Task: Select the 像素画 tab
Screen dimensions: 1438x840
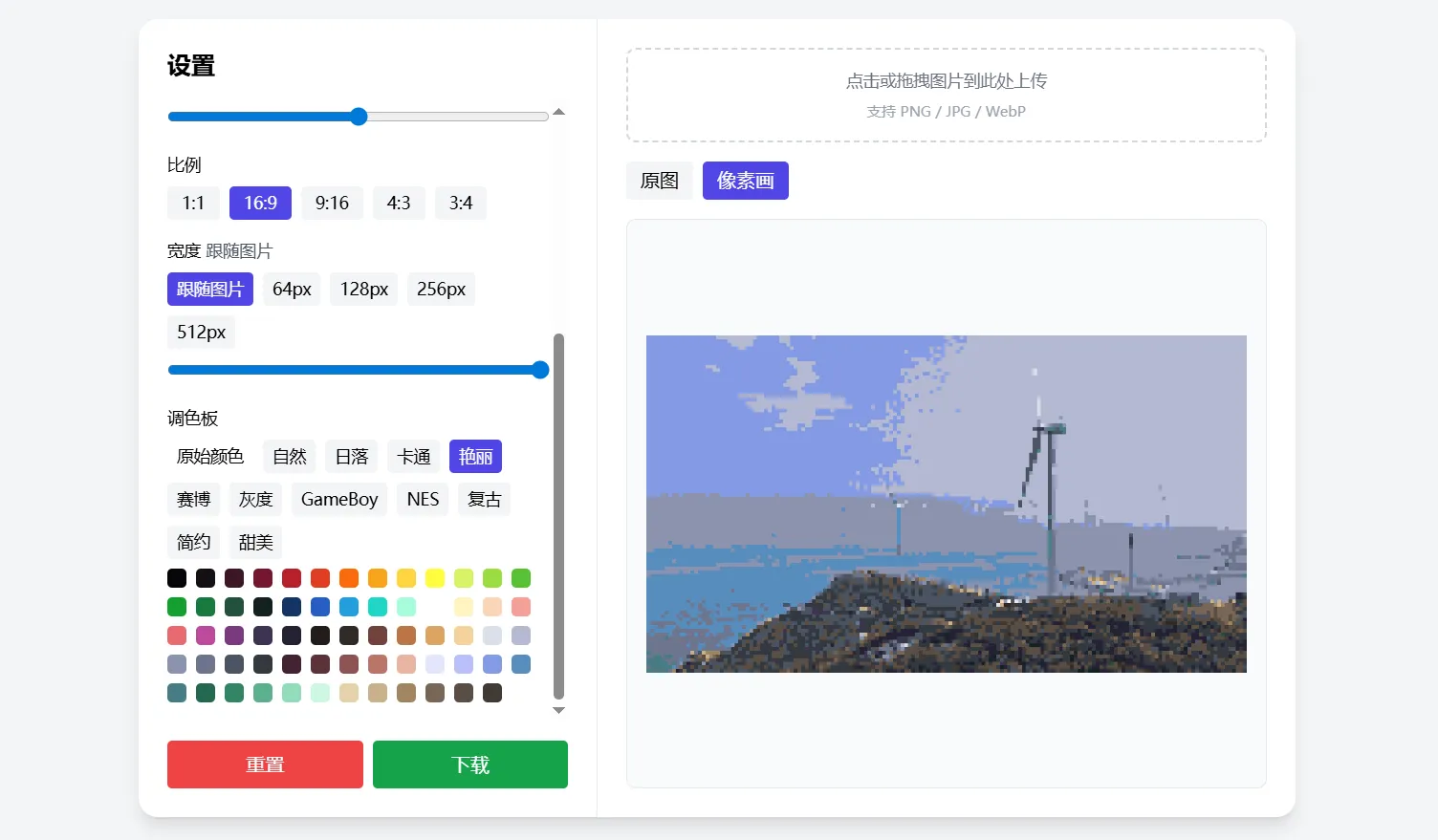Action: coord(745,180)
